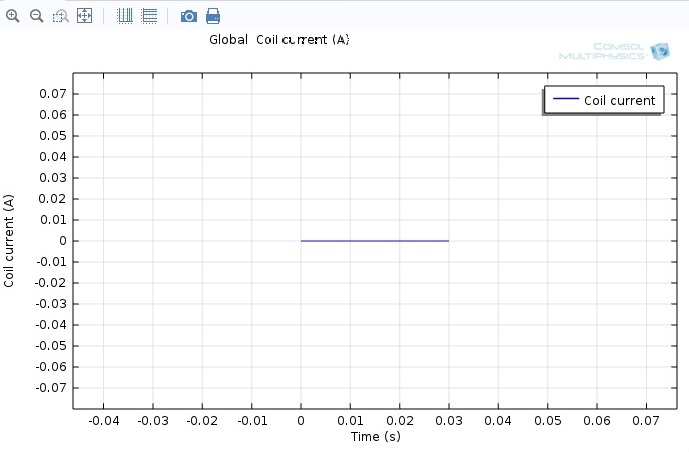Click the 0.07 tick on the time axis
This screenshot has width=689, height=452.
[x=645, y=422]
